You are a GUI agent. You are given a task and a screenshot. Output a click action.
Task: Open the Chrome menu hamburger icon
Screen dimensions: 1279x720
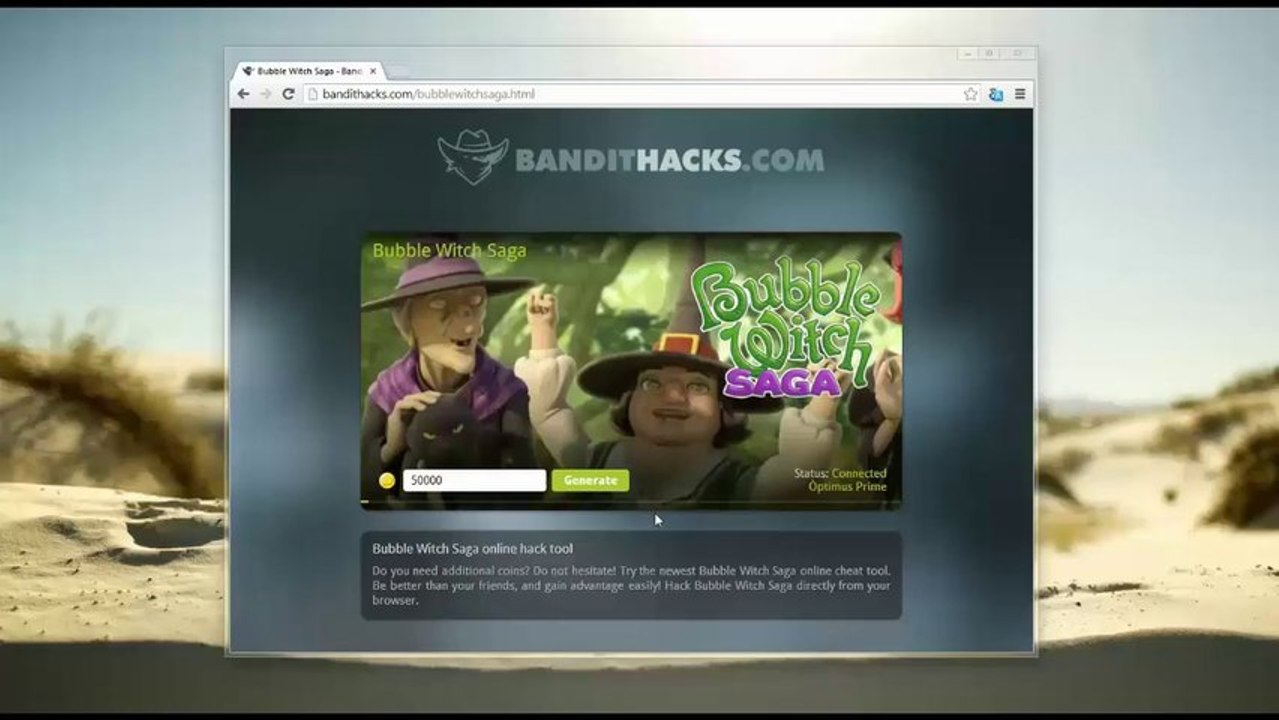(1020, 94)
